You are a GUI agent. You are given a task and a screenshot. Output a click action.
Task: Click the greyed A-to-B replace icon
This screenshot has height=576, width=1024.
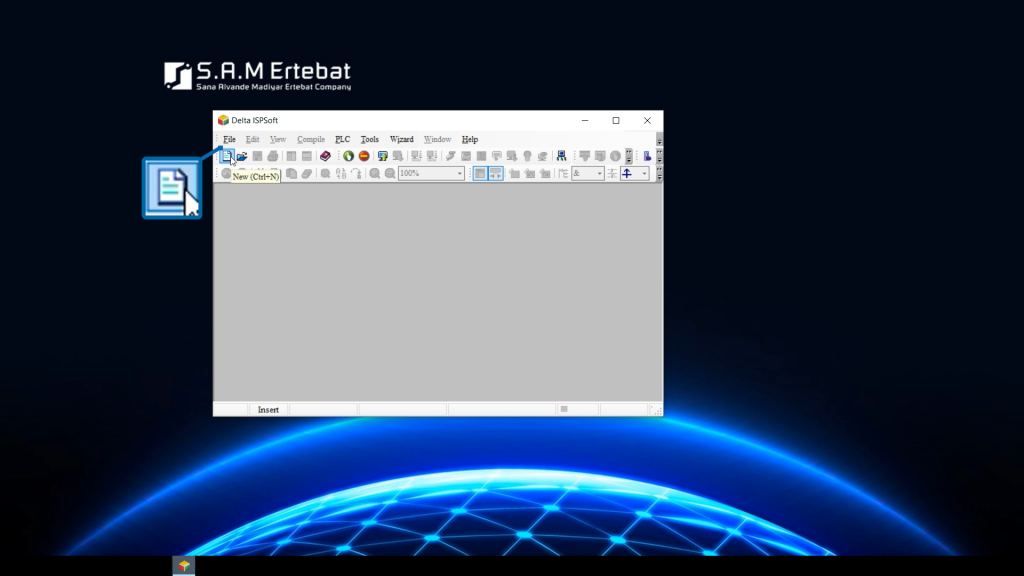[341, 174]
